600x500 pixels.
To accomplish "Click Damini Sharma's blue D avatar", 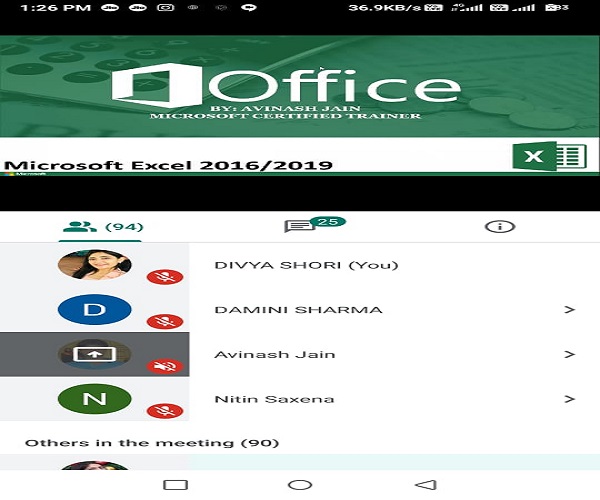I will (x=95, y=309).
